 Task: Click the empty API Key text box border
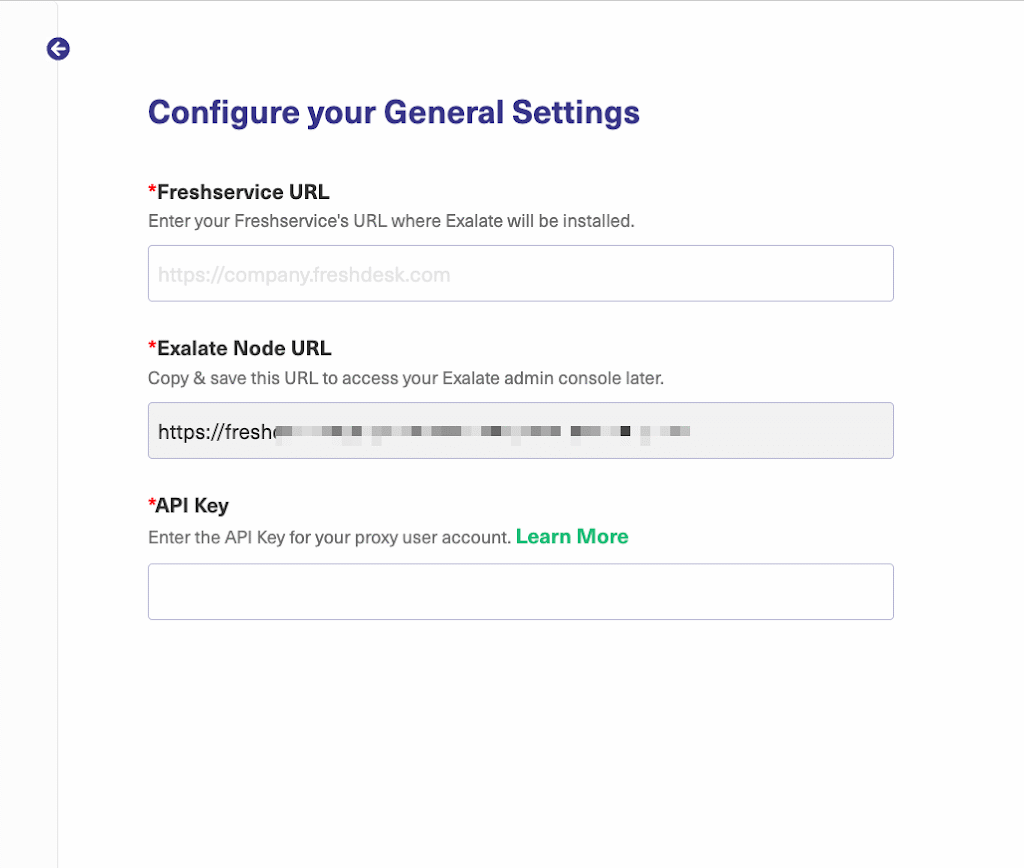(x=520, y=566)
